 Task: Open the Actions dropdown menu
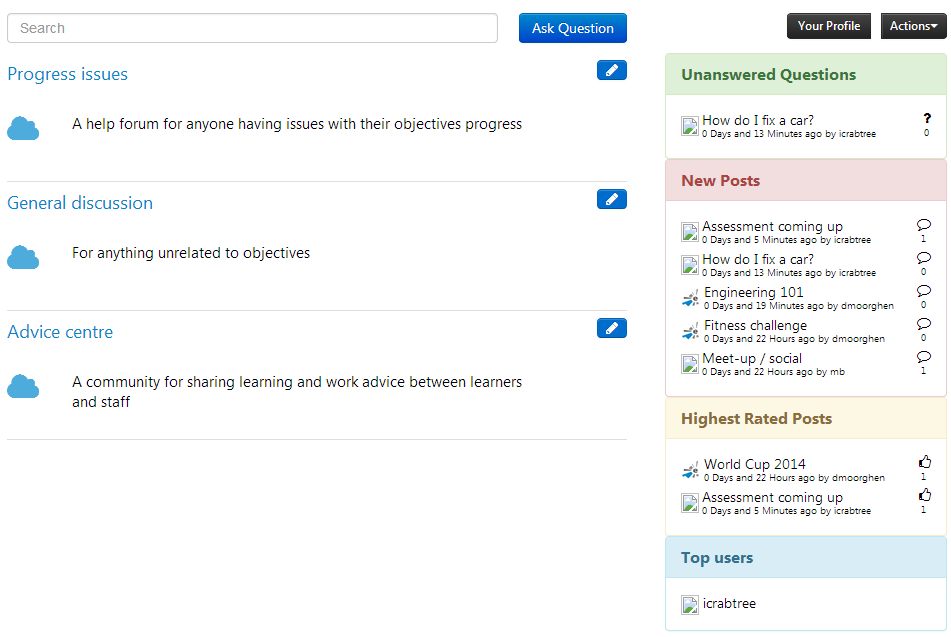913,26
